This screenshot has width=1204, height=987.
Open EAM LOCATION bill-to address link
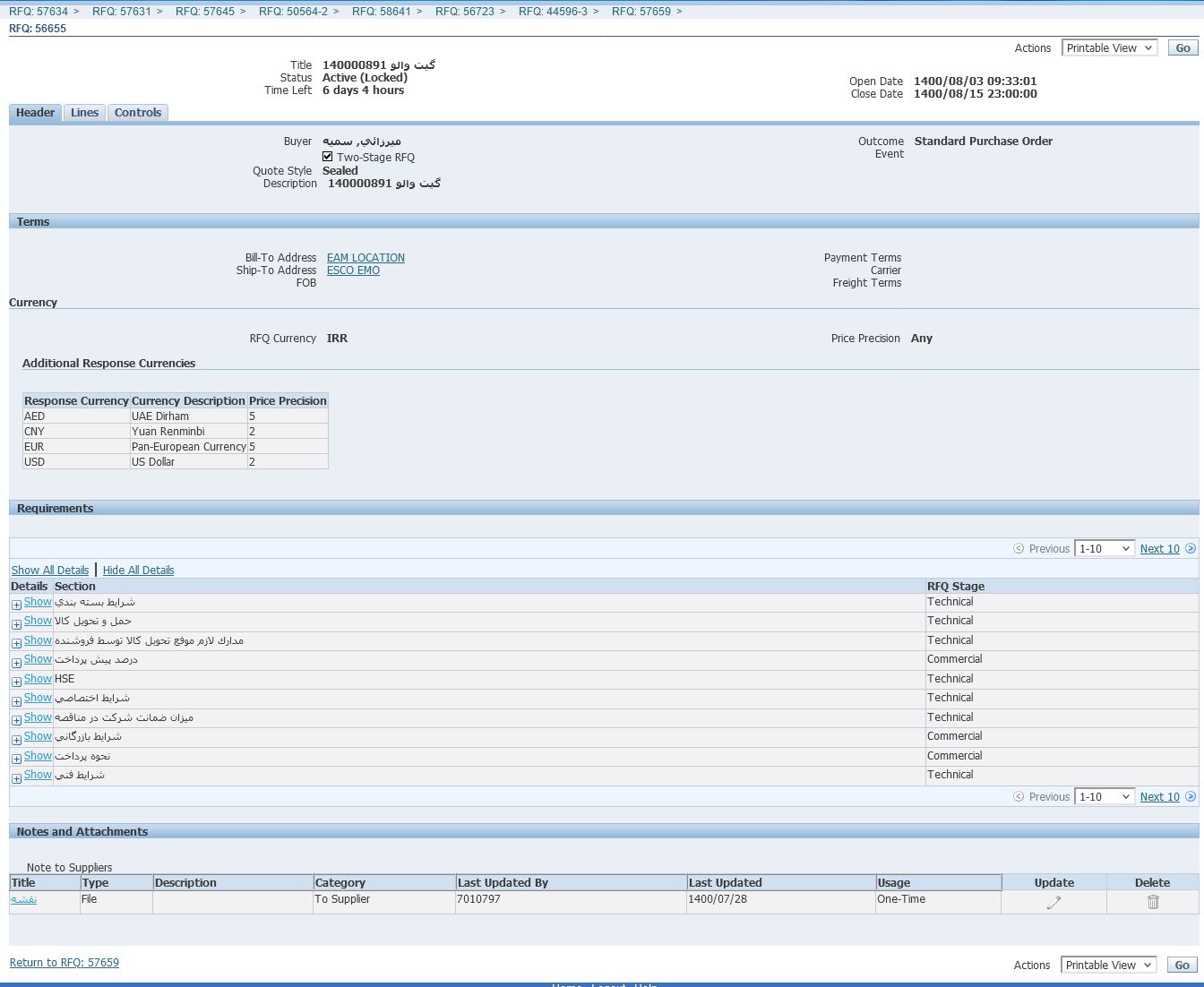pos(365,258)
